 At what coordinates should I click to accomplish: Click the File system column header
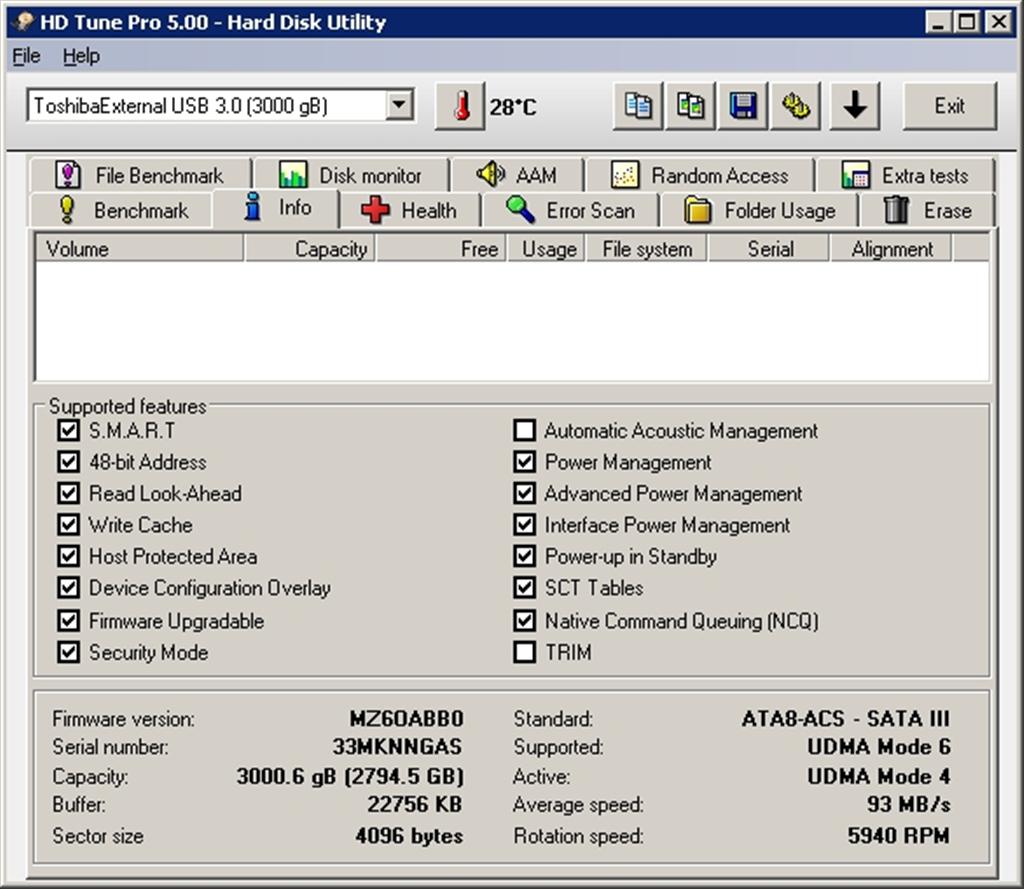(647, 249)
